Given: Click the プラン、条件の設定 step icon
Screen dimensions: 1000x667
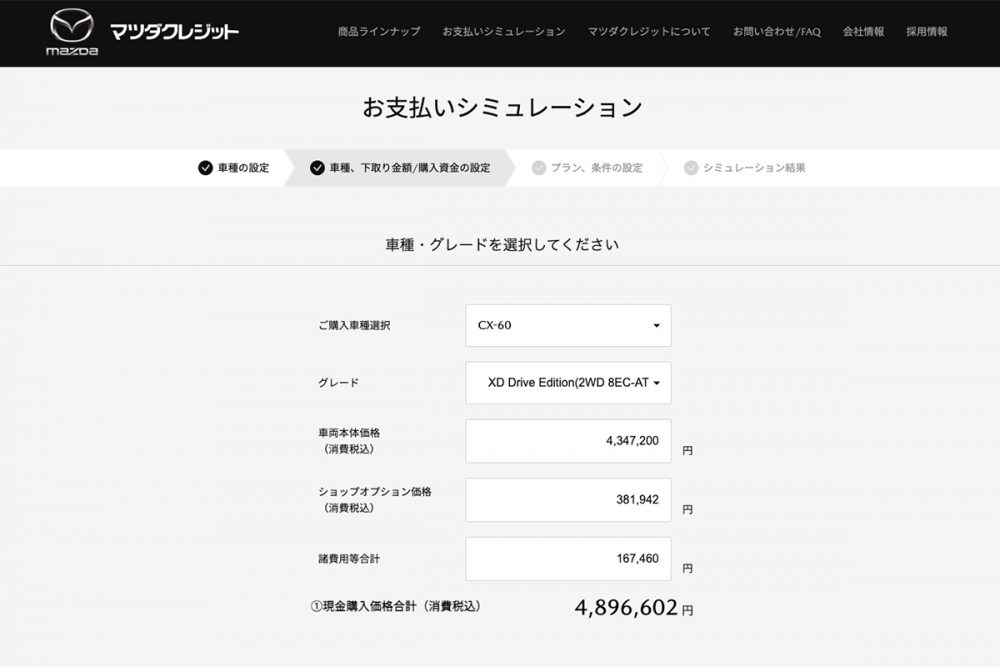Looking at the screenshot, I should (x=539, y=168).
